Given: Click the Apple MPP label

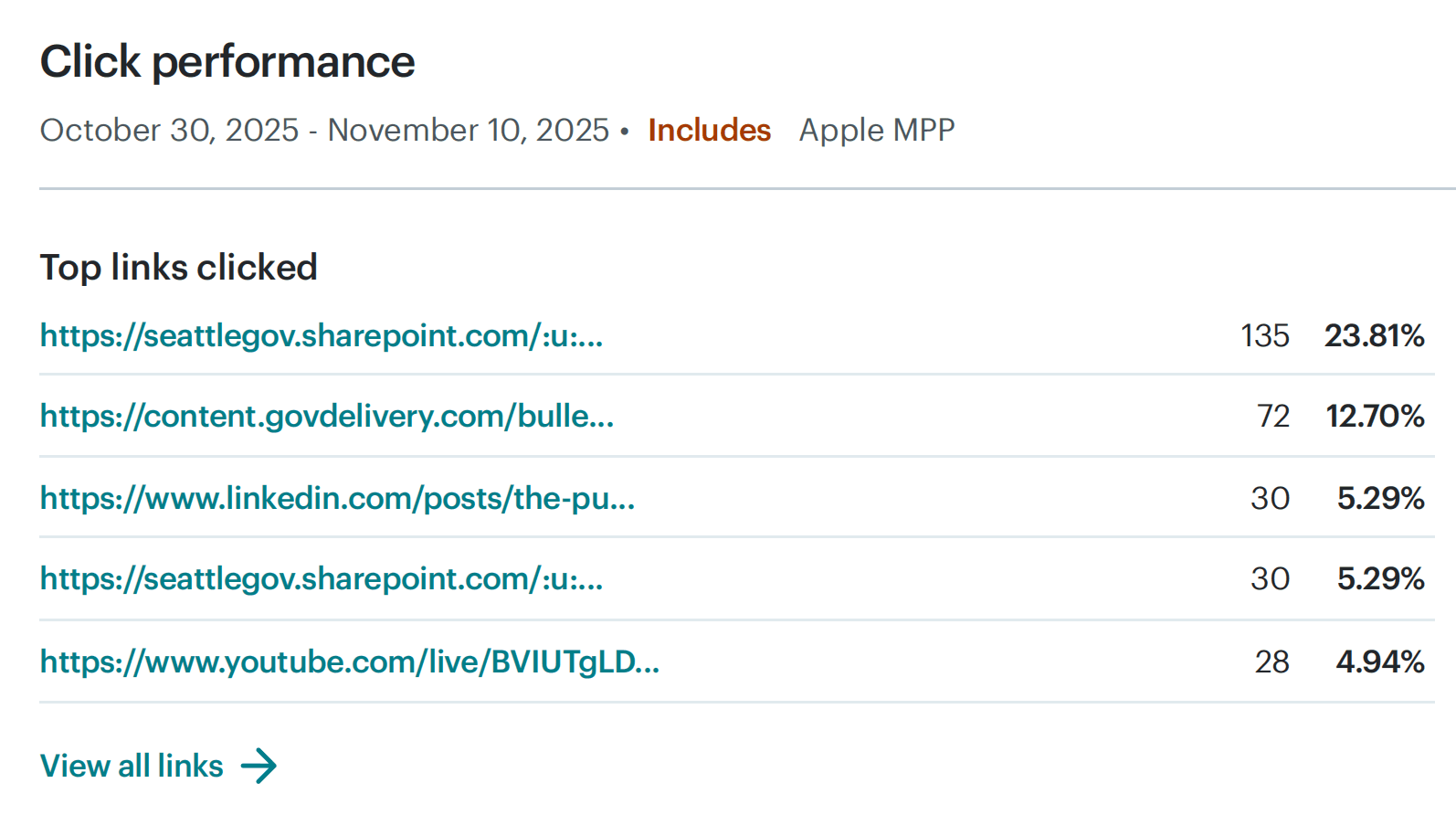Looking at the screenshot, I should pos(877,130).
